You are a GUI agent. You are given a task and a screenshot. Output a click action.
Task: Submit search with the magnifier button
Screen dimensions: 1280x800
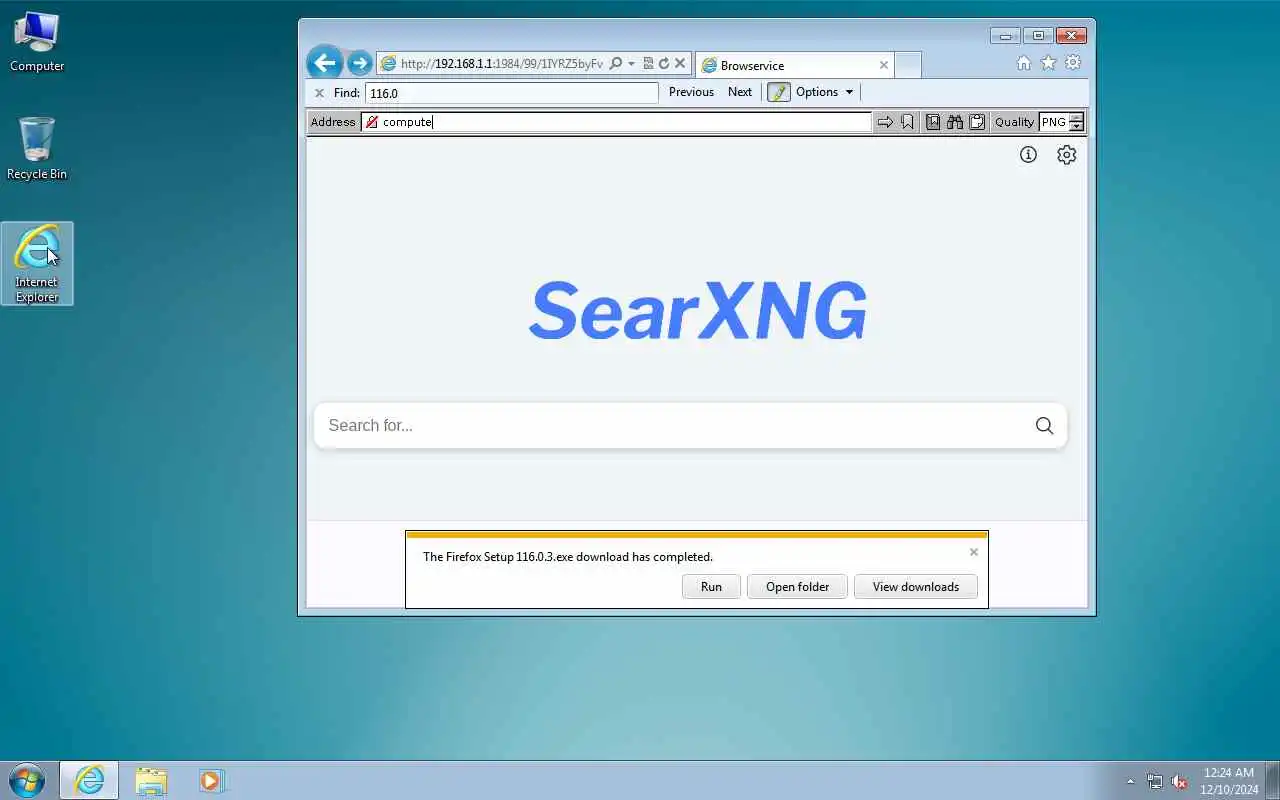coord(1044,426)
